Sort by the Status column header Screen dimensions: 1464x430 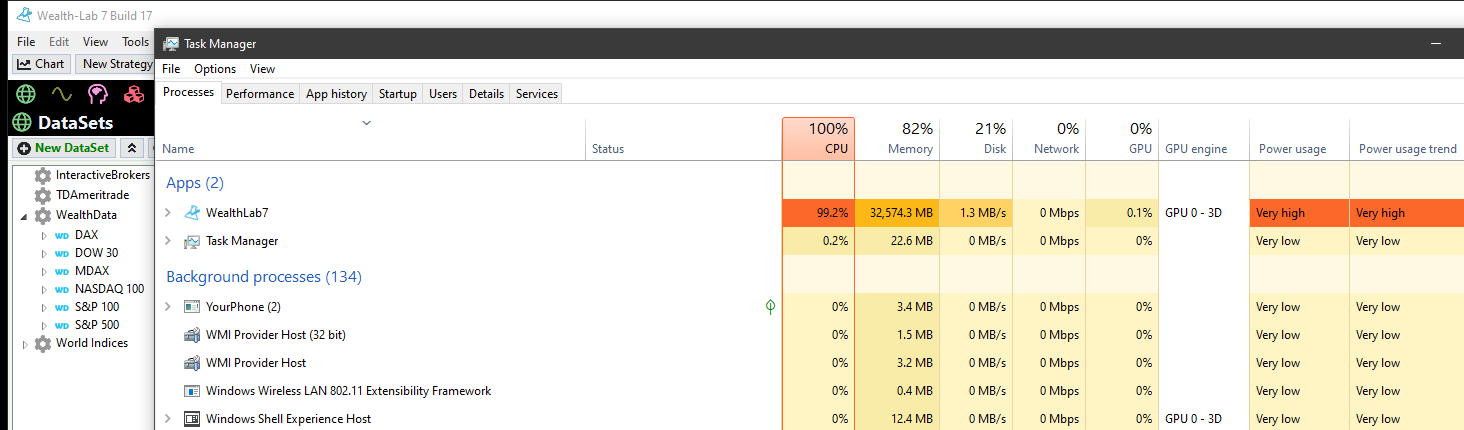pos(684,139)
